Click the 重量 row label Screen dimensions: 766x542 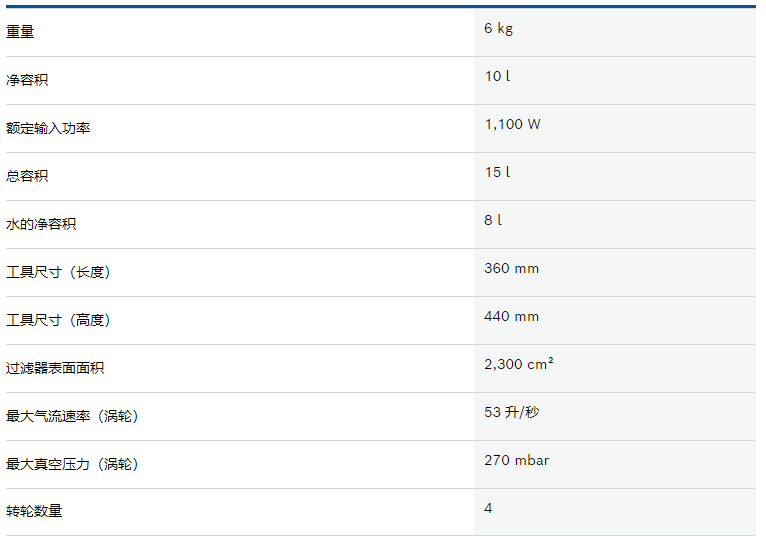point(20,32)
